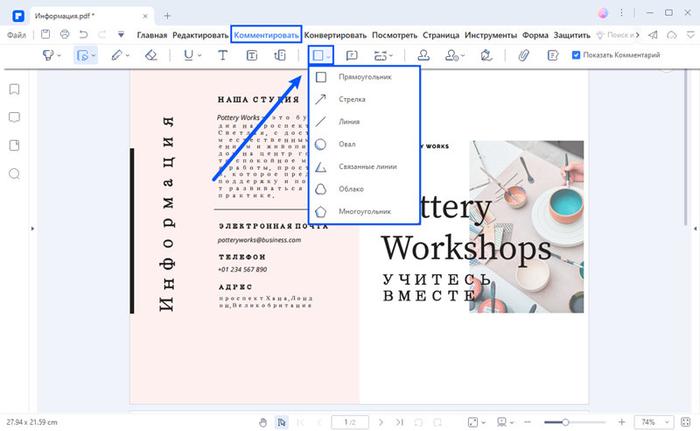Select the eraser tool in the toolbar
The image size is (700, 431).
(x=152, y=56)
